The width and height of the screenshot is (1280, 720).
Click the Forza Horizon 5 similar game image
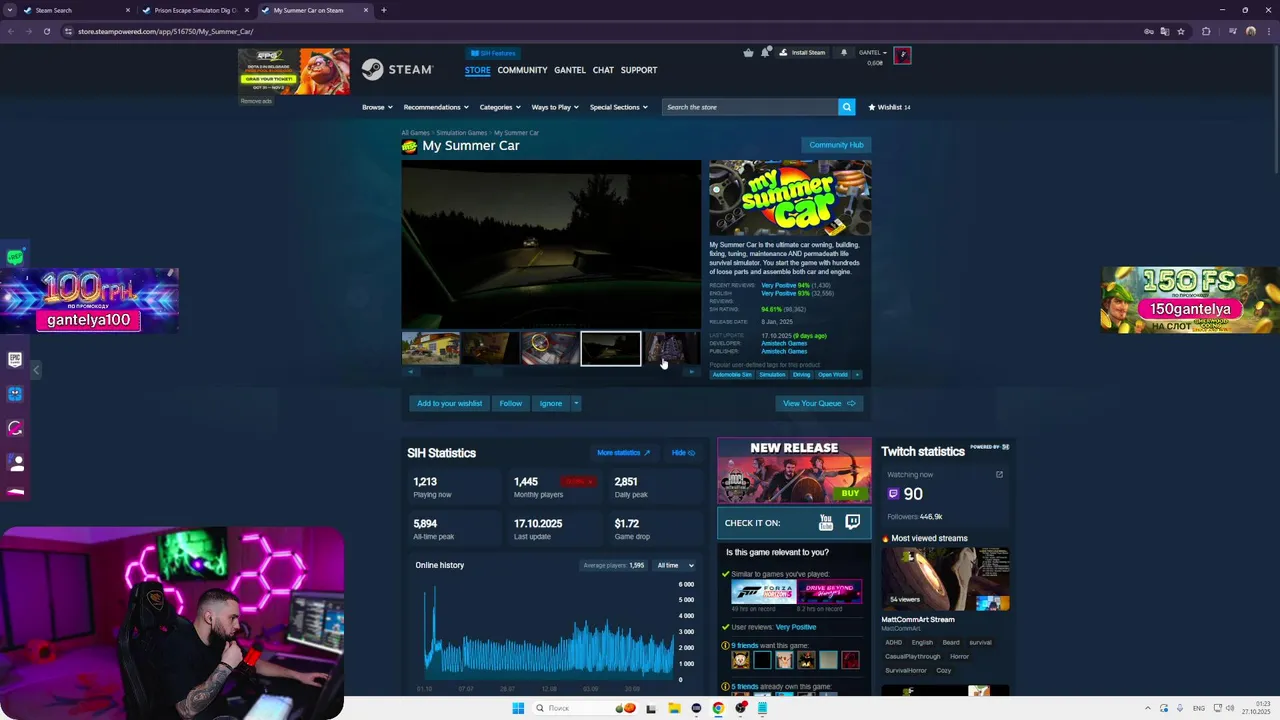point(763,592)
